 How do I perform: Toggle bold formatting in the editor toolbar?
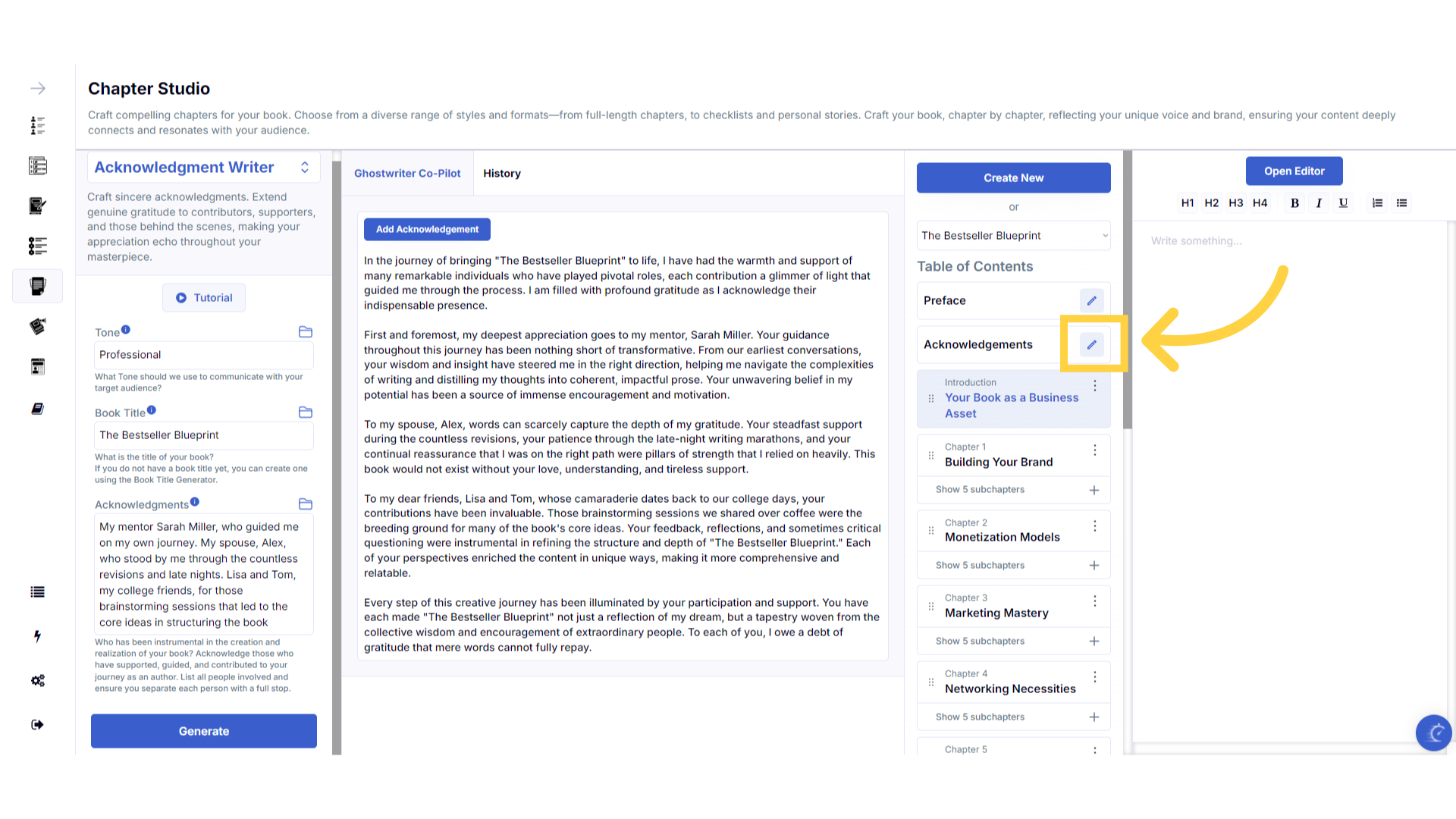coord(1294,203)
